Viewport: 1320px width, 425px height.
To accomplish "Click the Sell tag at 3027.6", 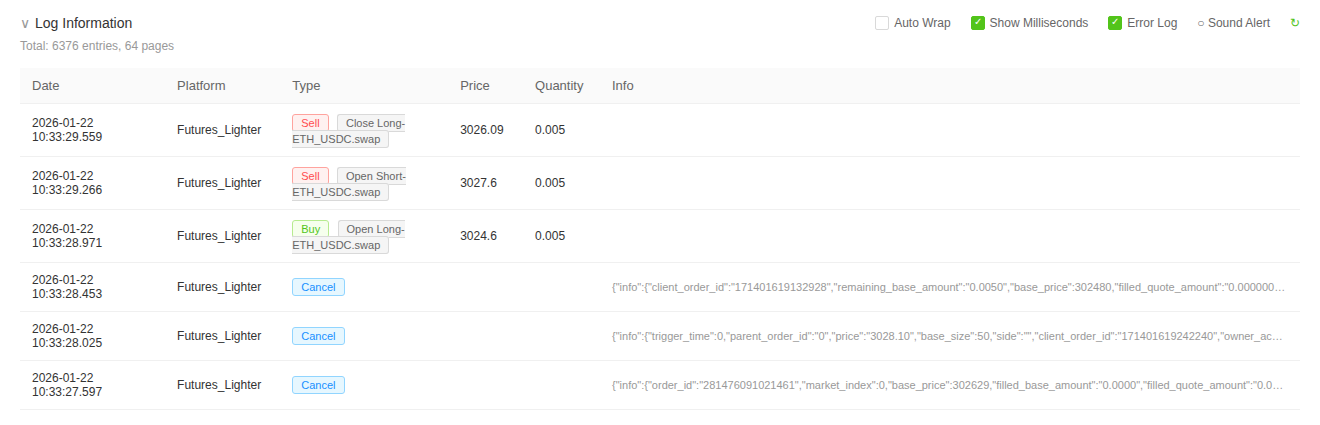I will (x=310, y=176).
